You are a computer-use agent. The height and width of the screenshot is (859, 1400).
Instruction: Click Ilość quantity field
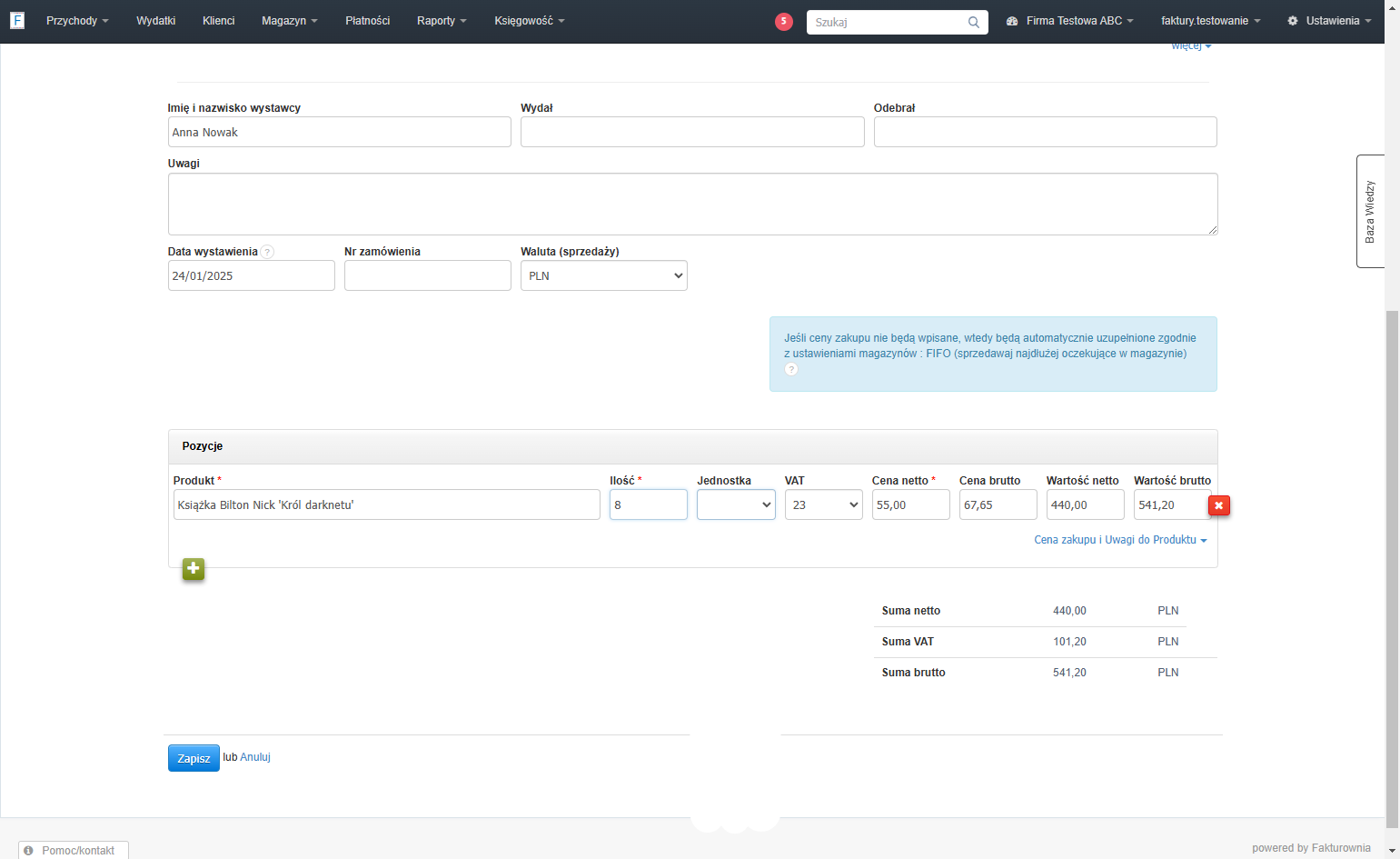click(x=649, y=504)
